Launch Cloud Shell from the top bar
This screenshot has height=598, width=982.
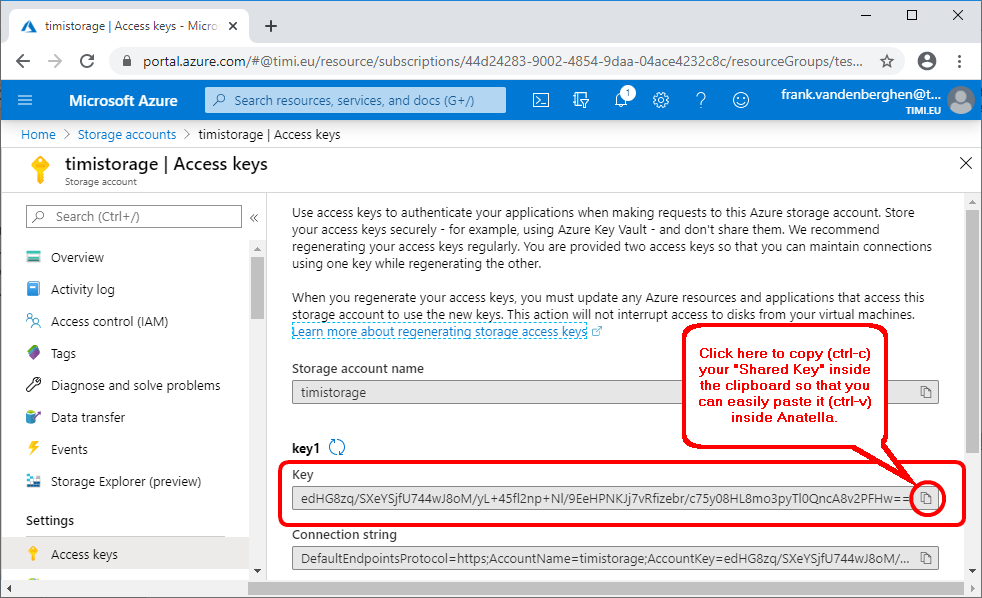point(541,100)
